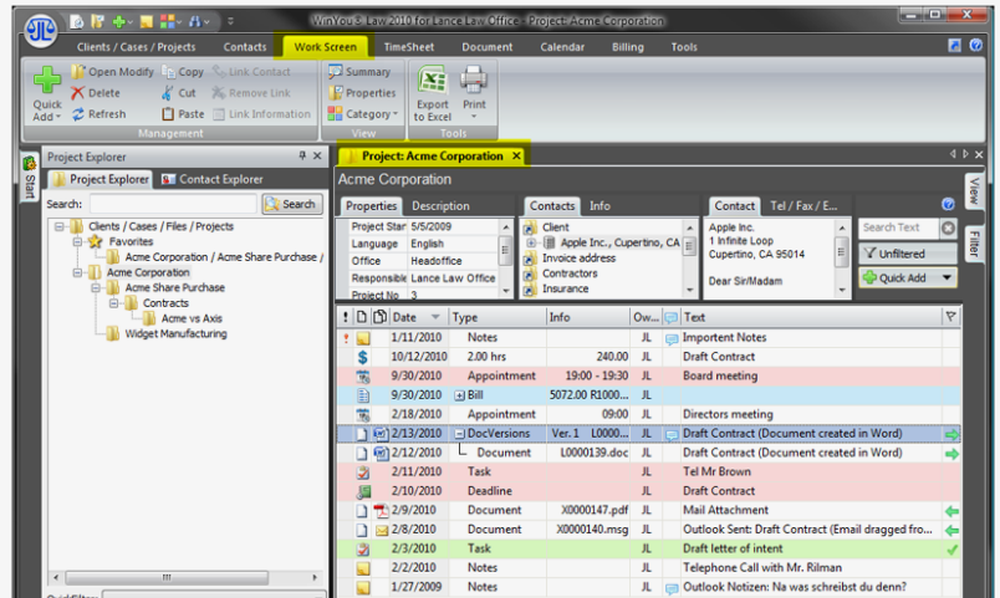The image size is (1000, 598).
Task: Switch to Contact Explorer tab
Action: [x=212, y=180]
